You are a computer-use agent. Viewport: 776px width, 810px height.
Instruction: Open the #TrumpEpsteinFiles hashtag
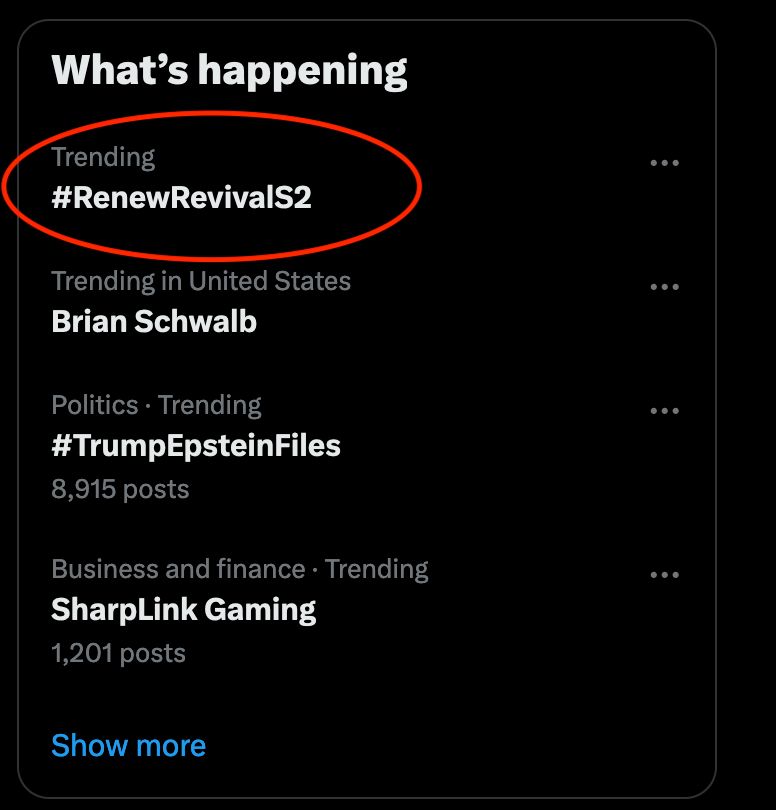(196, 445)
